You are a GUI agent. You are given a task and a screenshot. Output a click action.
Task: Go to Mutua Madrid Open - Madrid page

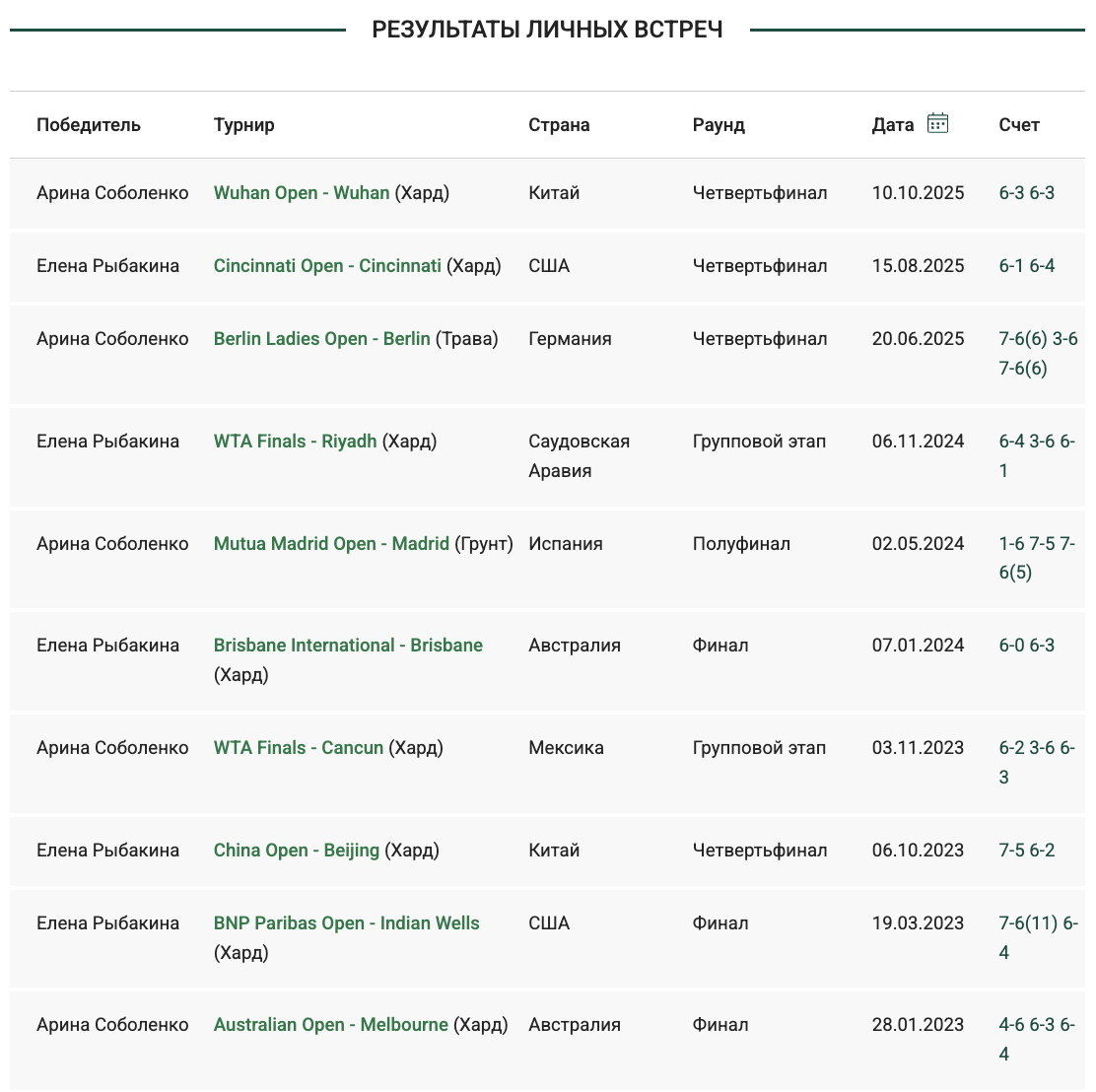click(x=331, y=544)
